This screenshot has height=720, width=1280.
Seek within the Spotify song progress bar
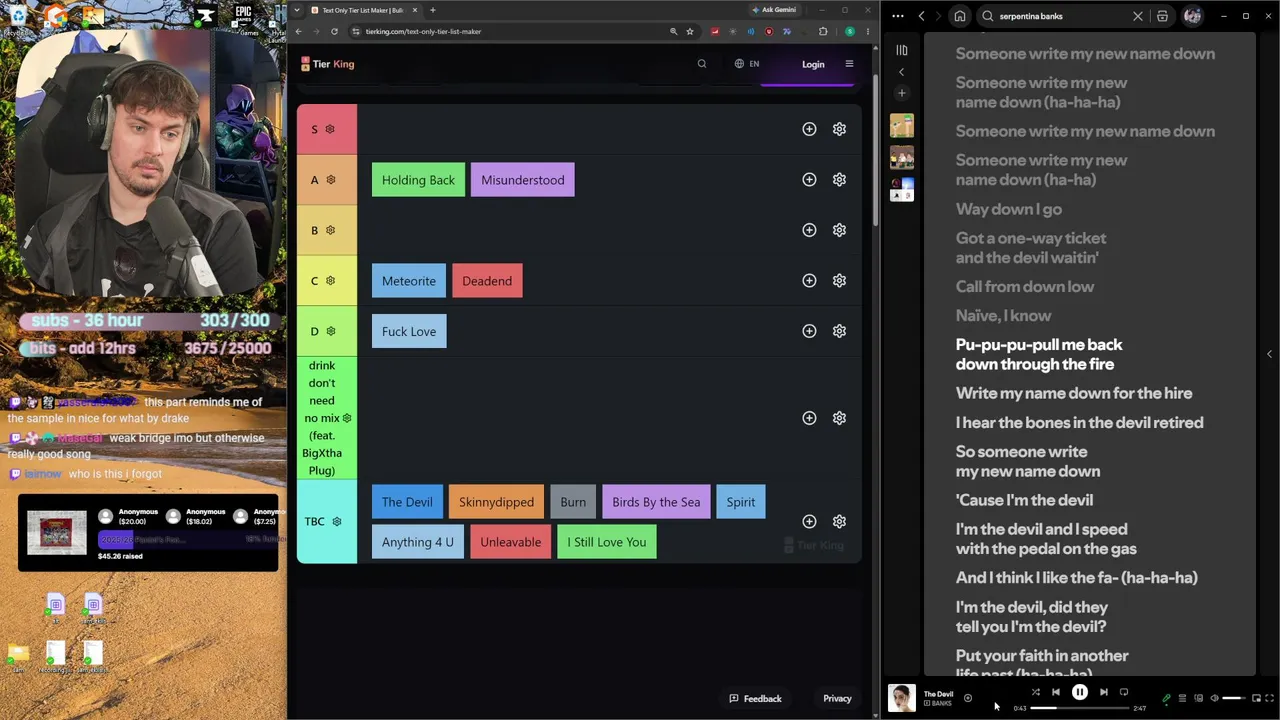[x=1080, y=708]
